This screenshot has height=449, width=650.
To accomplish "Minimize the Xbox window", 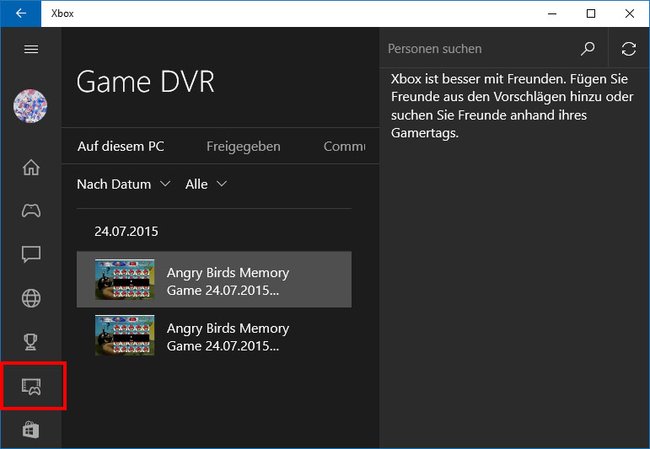I will [552, 14].
